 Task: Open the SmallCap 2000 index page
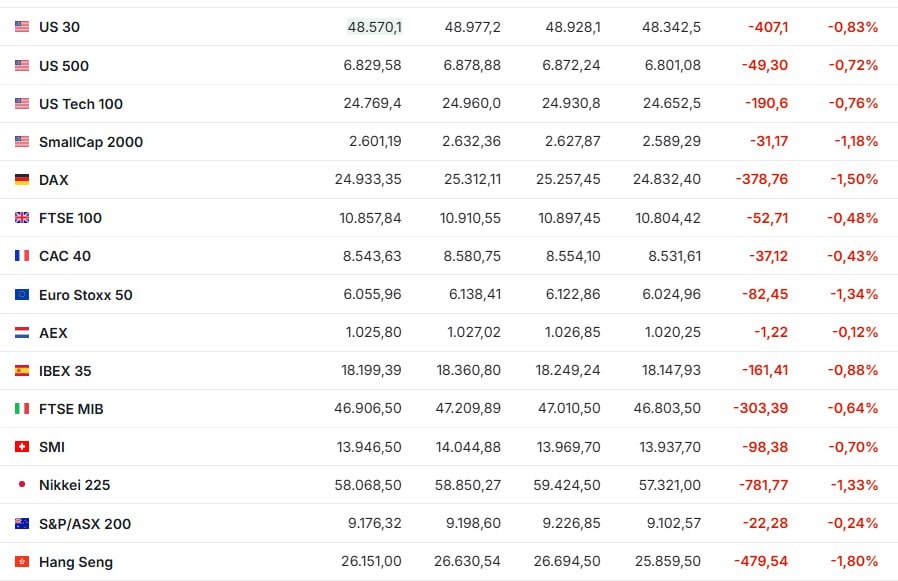point(91,142)
